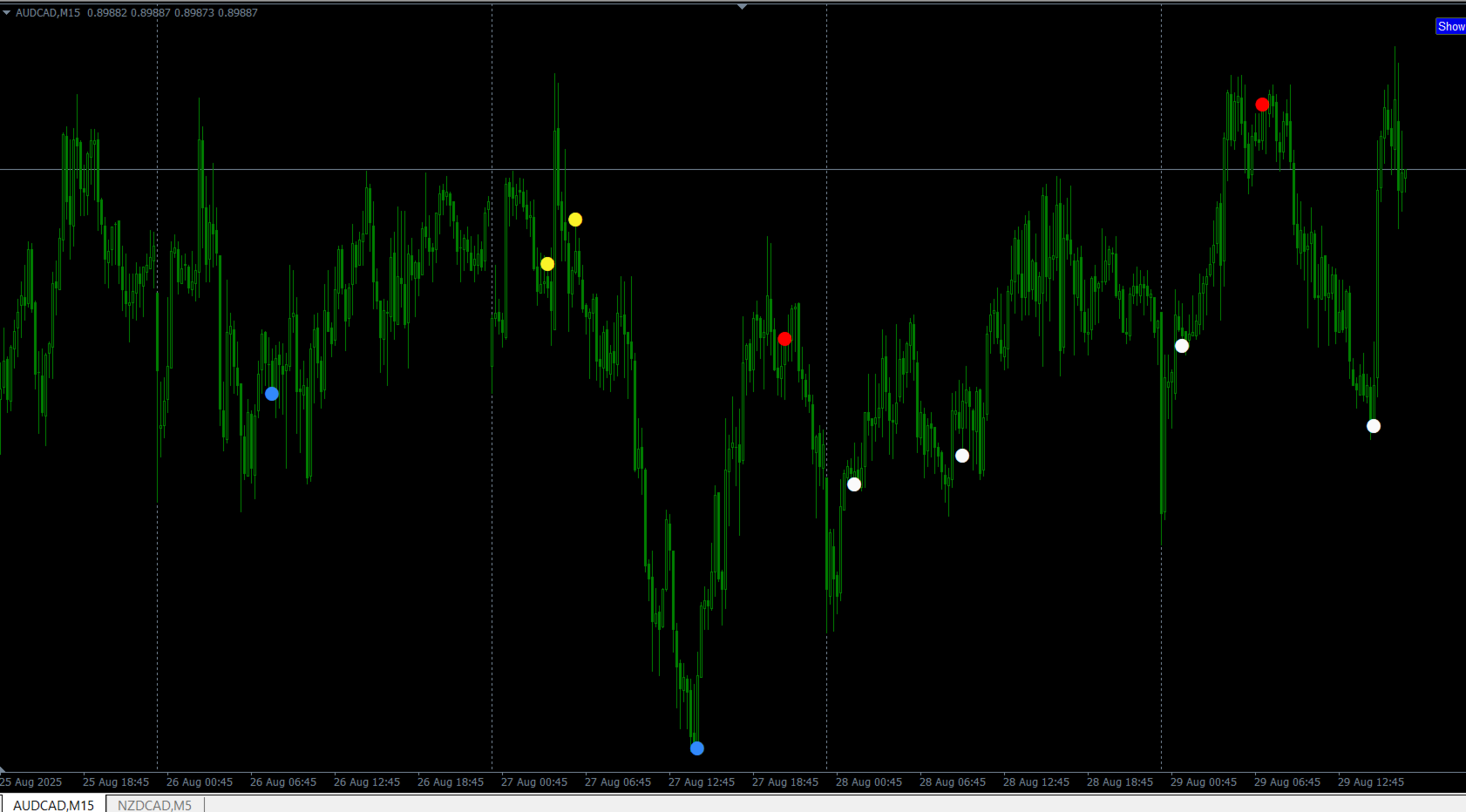The width and height of the screenshot is (1466, 812).
Task: Click the low value 0.89873 in the header
Action: click(x=193, y=13)
